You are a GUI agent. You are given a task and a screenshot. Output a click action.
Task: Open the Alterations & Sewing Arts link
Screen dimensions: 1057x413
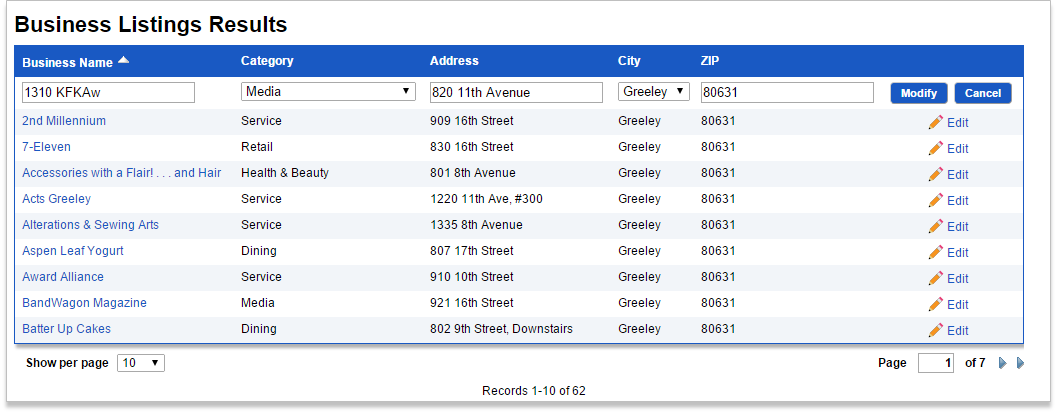(90, 225)
